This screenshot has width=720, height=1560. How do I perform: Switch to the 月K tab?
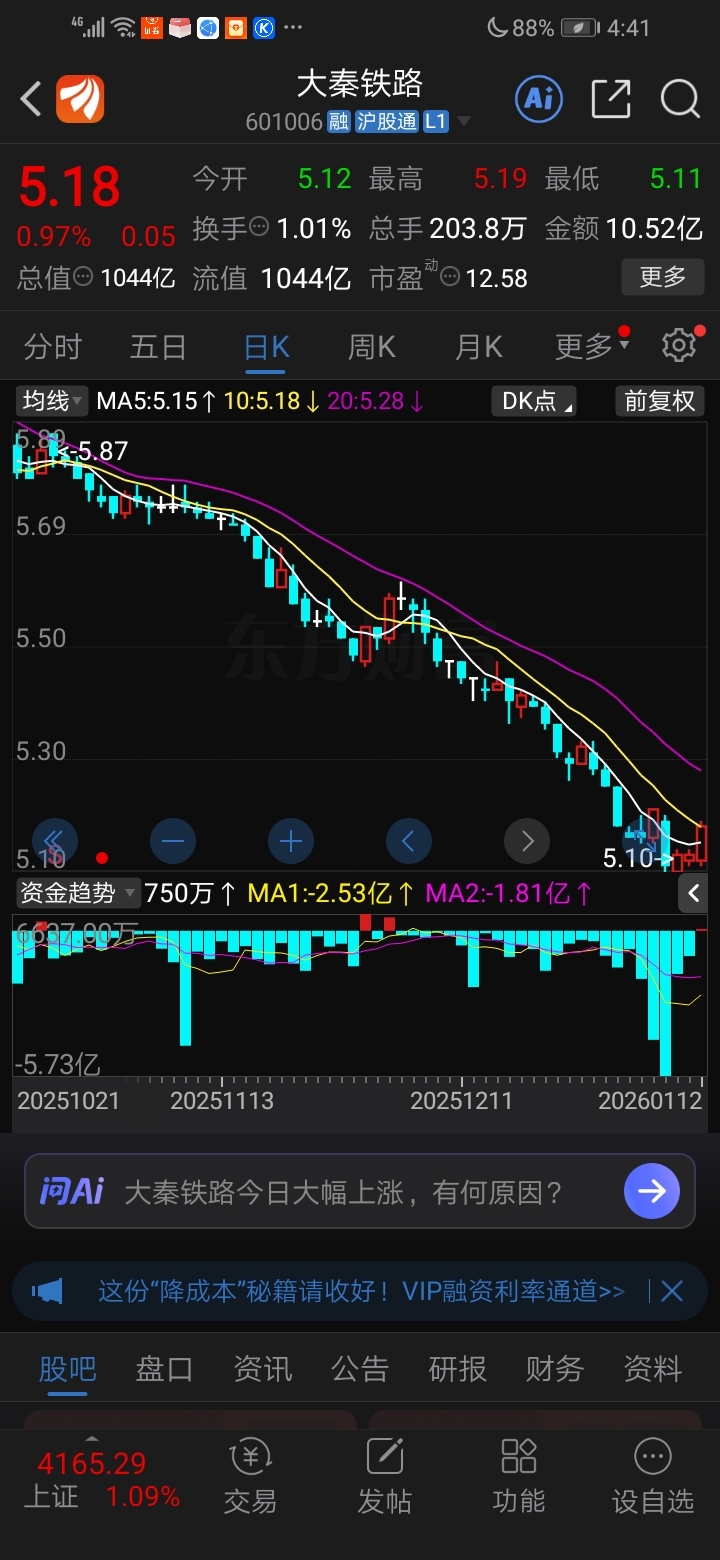click(x=479, y=346)
